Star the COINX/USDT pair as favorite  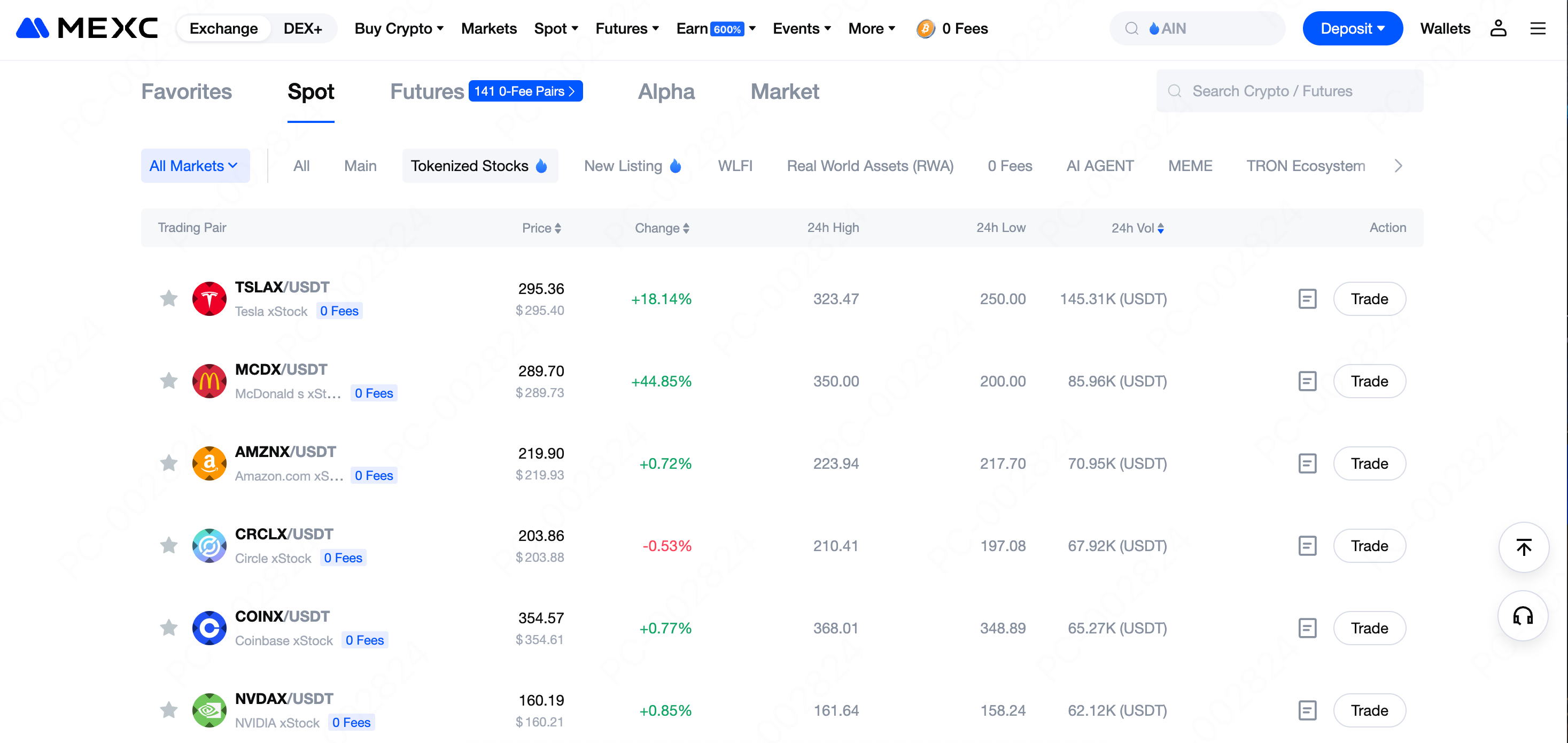tap(168, 628)
